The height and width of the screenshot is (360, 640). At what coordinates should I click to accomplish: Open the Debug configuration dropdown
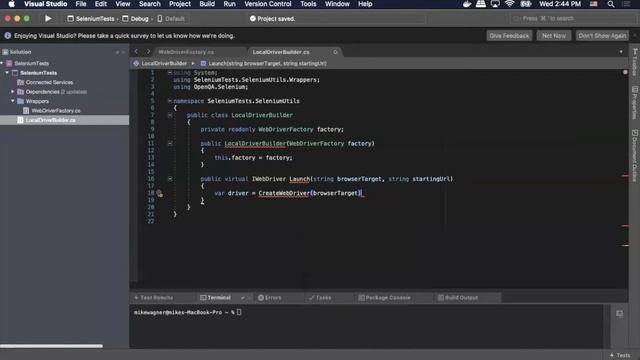pos(135,19)
